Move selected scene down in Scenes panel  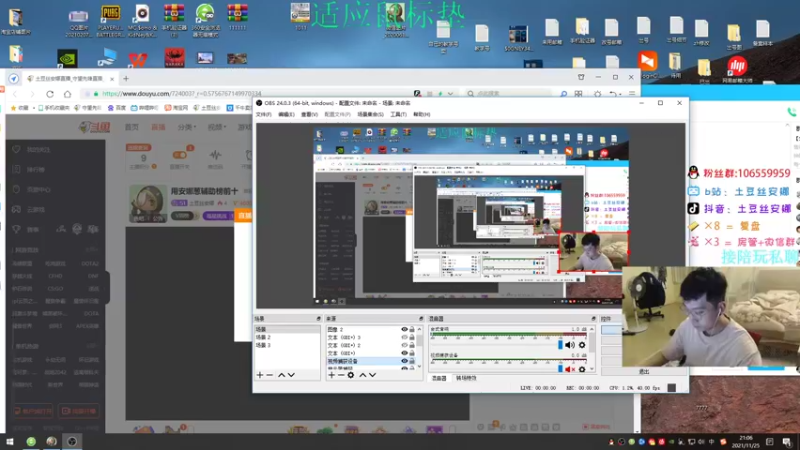[x=291, y=375]
